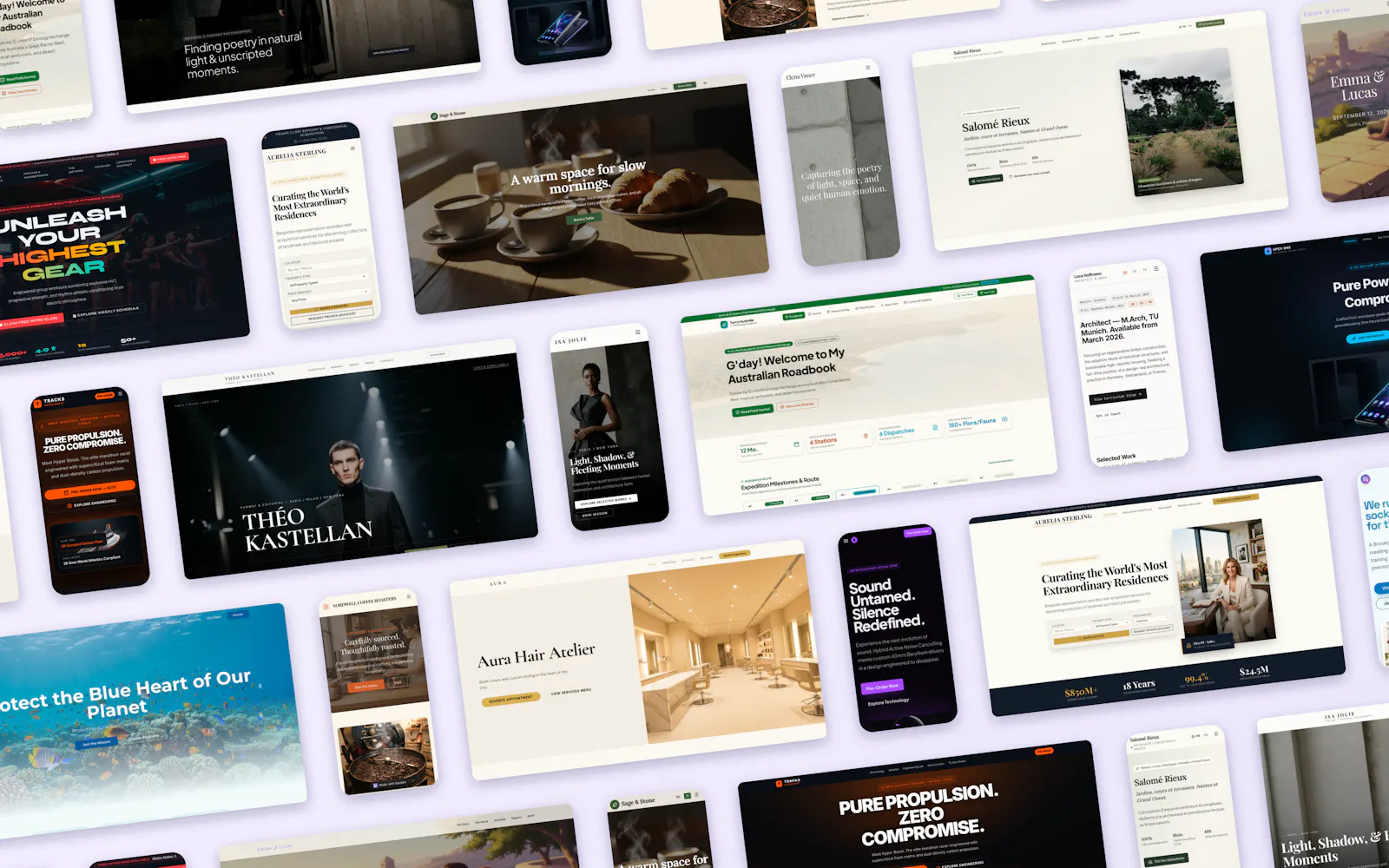Image resolution: width=1389 pixels, height=868 pixels.
Task: Click the location pin icon in 6 Stations card
Action: 866,436
